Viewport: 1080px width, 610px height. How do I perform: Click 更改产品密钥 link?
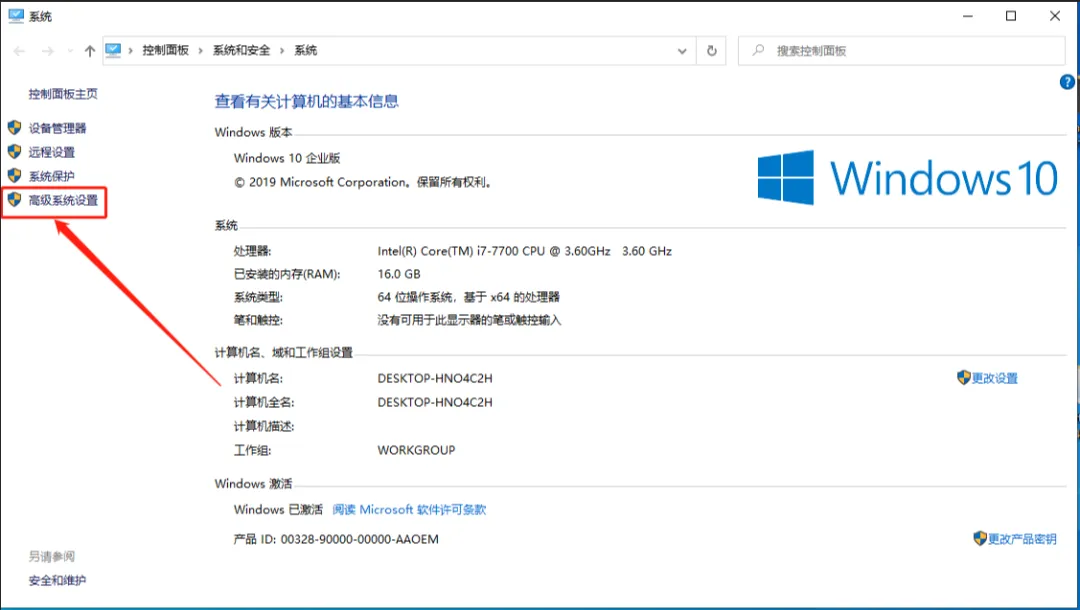1022,539
